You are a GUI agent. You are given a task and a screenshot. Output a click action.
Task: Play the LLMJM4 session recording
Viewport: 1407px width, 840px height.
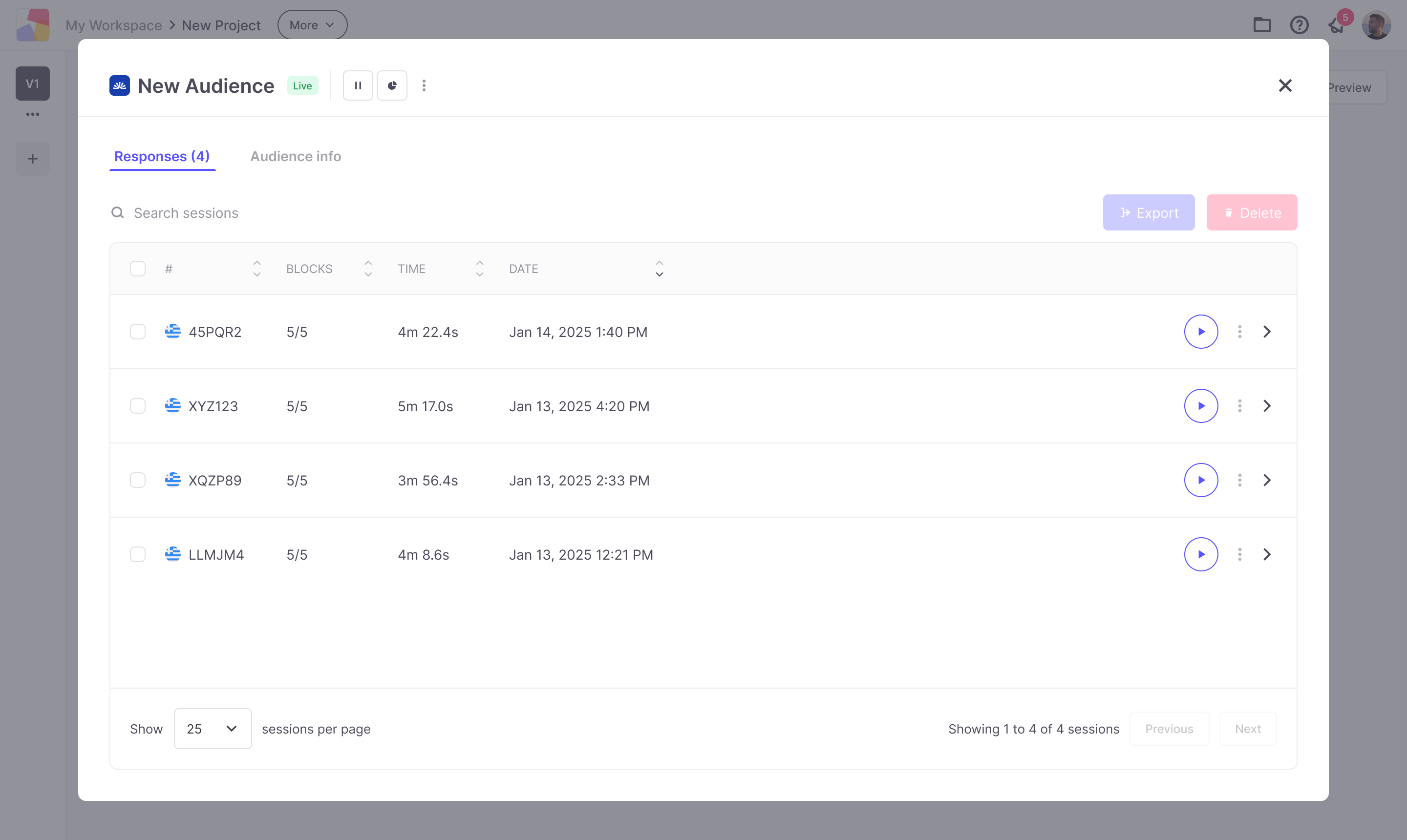pyautogui.click(x=1201, y=554)
